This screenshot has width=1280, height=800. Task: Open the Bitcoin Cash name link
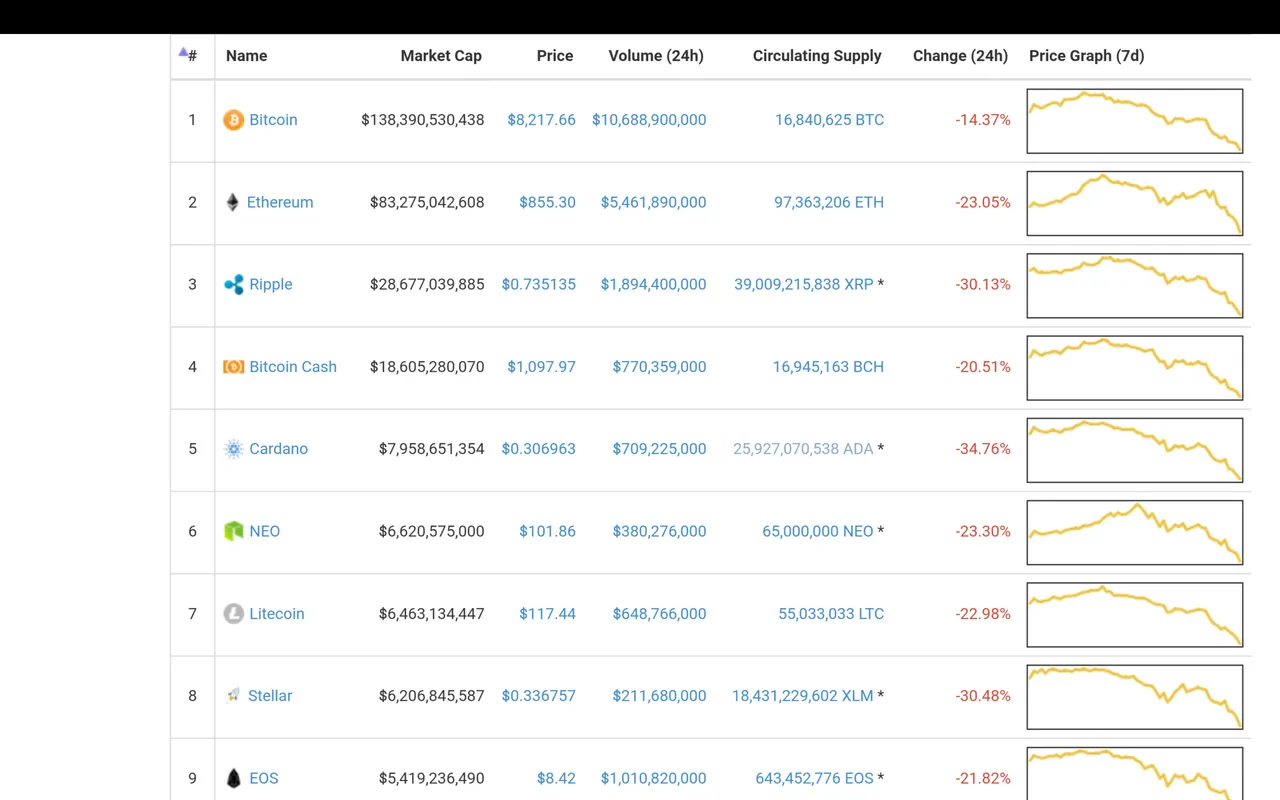tap(293, 367)
